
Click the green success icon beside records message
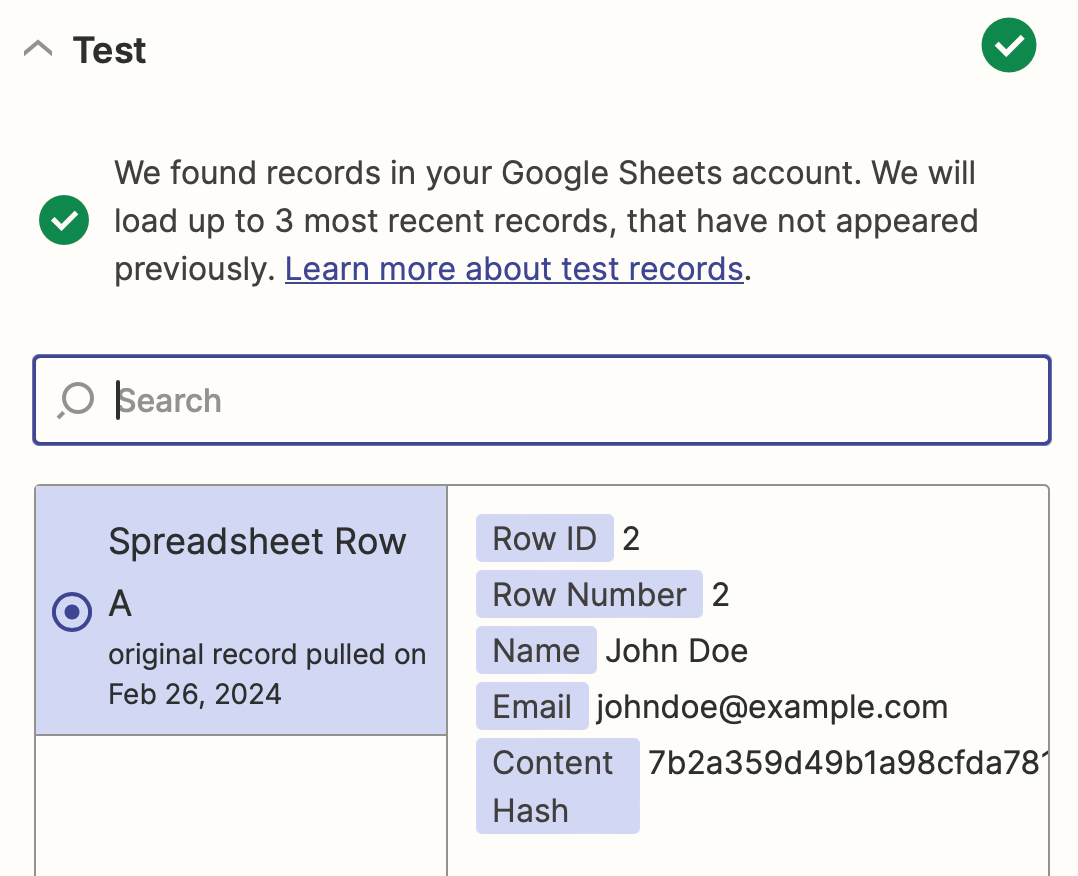coord(64,221)
